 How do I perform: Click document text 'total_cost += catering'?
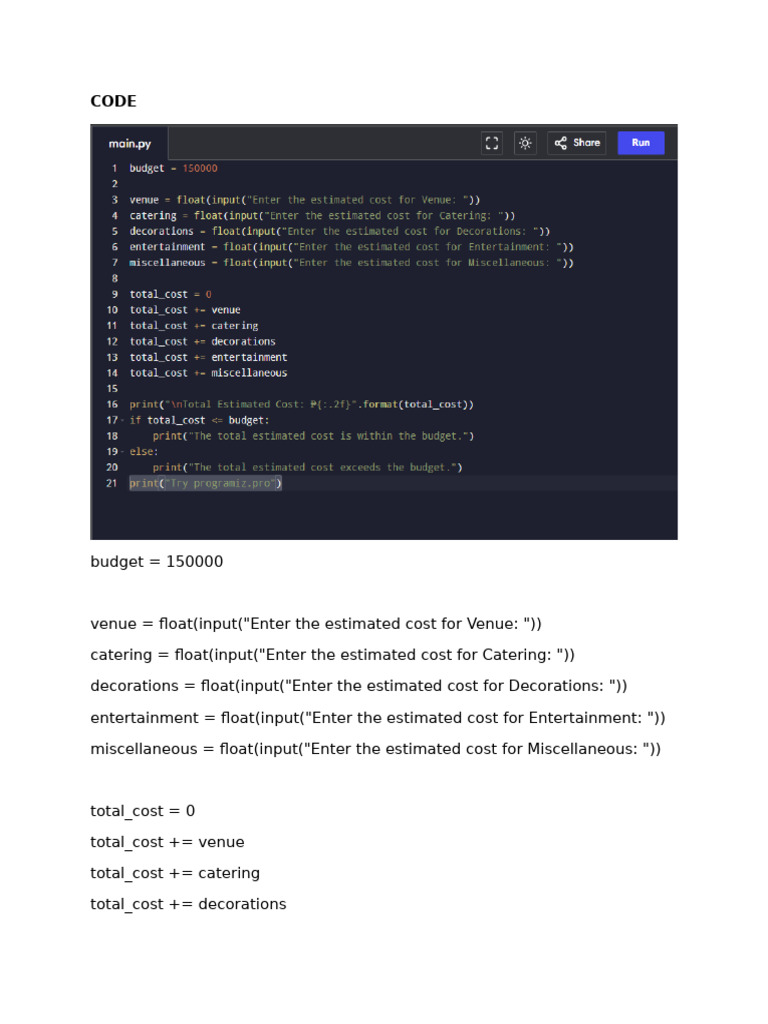click(175, 873)
